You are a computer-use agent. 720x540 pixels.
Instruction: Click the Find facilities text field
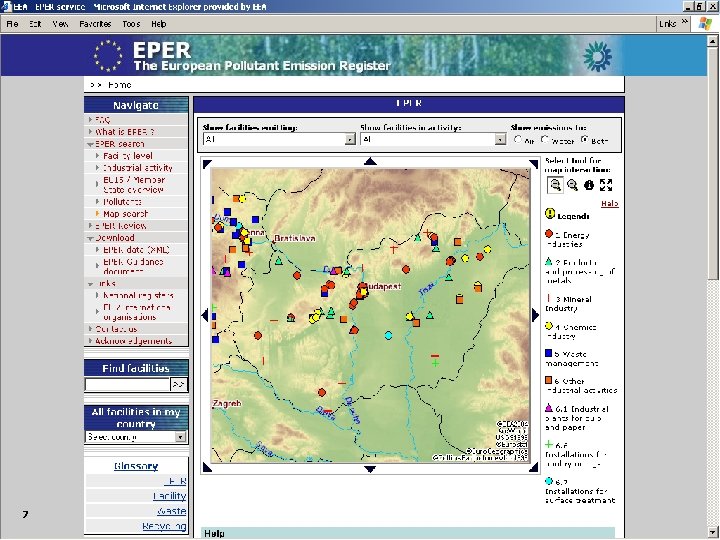[x=128, y=384]
